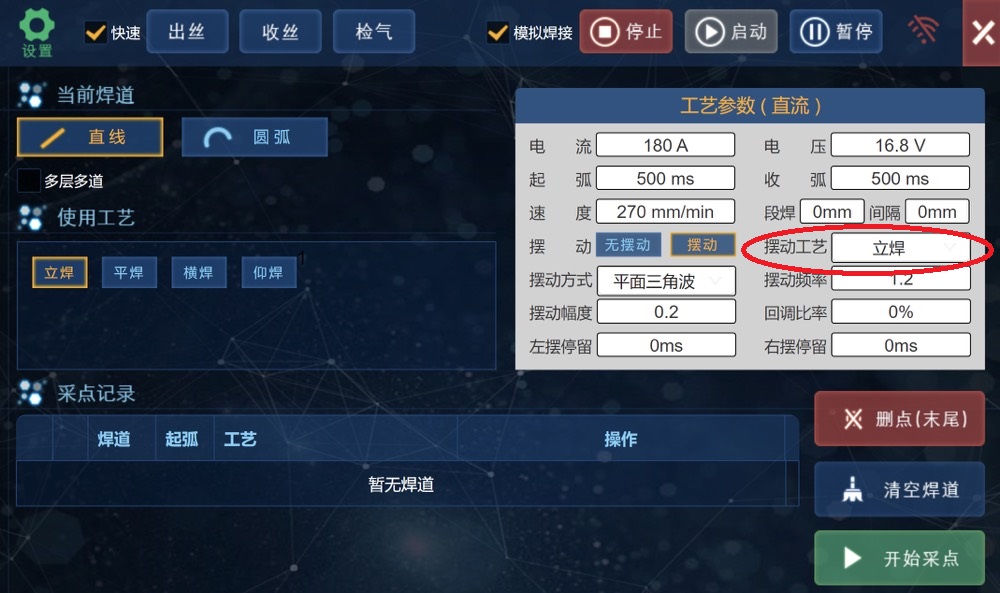The width and height of the screenshot is (1000, 593).
Task: Select the 平焊 process tab
Action: click(x=129, y=273)
